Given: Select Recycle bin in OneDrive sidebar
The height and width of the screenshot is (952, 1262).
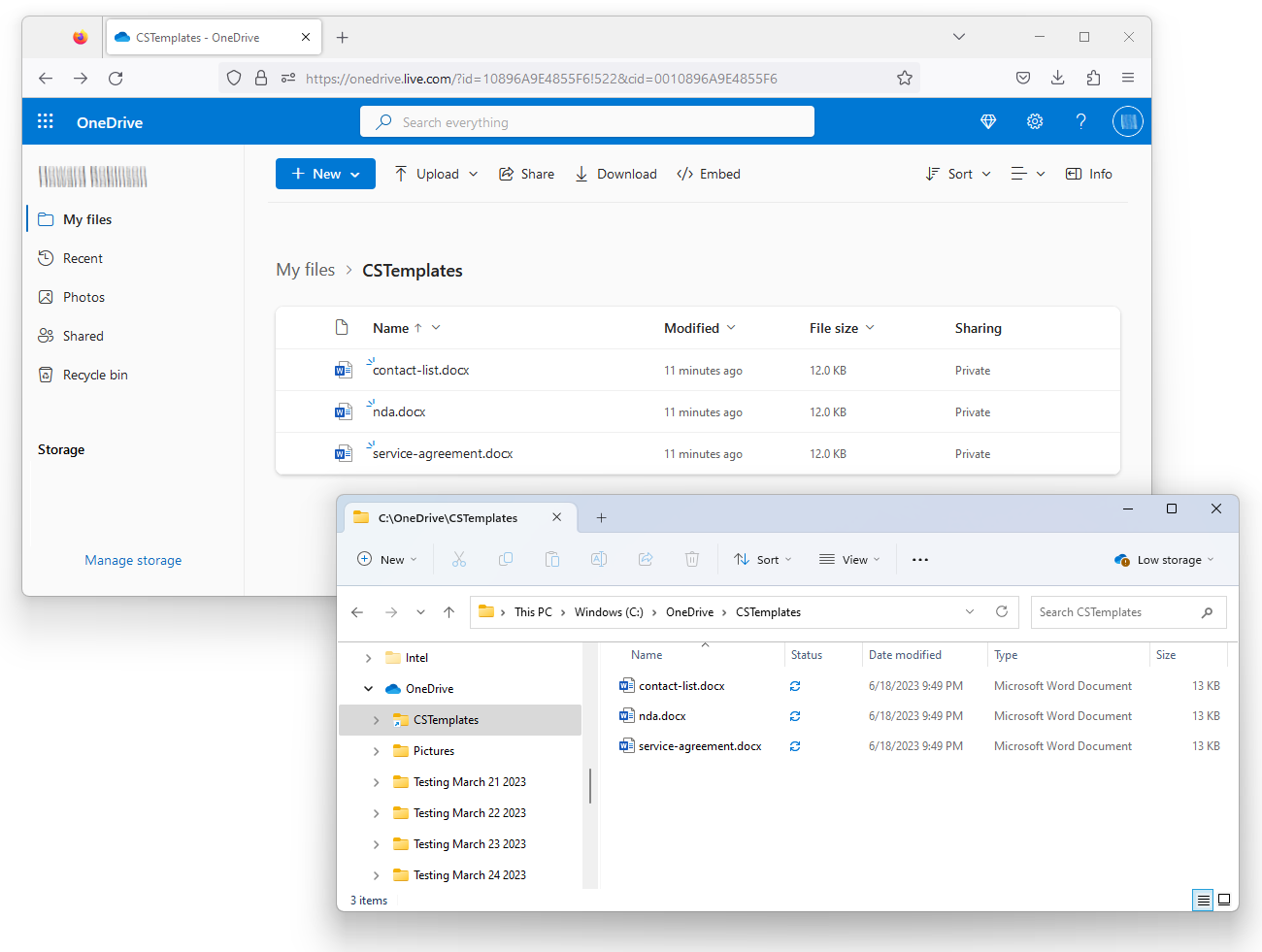Looking at the screenshot, I should (x=94, y=375).
